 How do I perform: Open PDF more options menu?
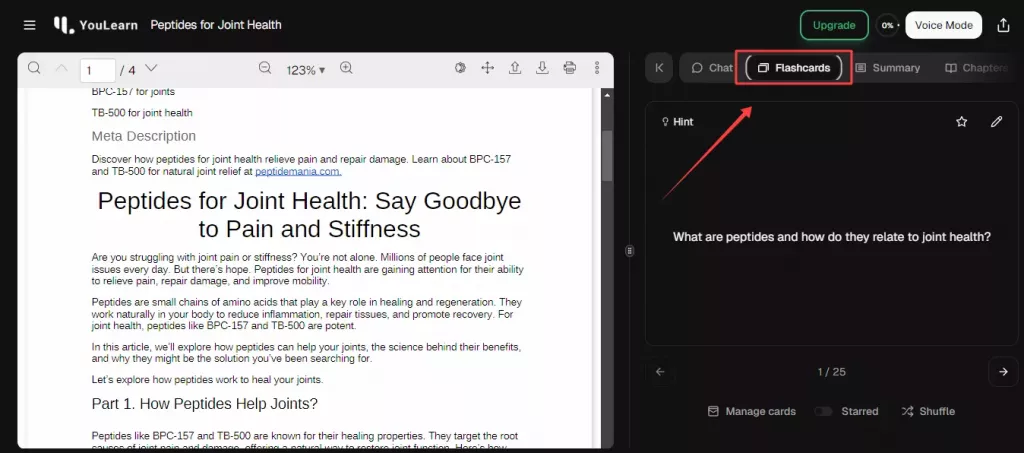click(x=597, y=67)
